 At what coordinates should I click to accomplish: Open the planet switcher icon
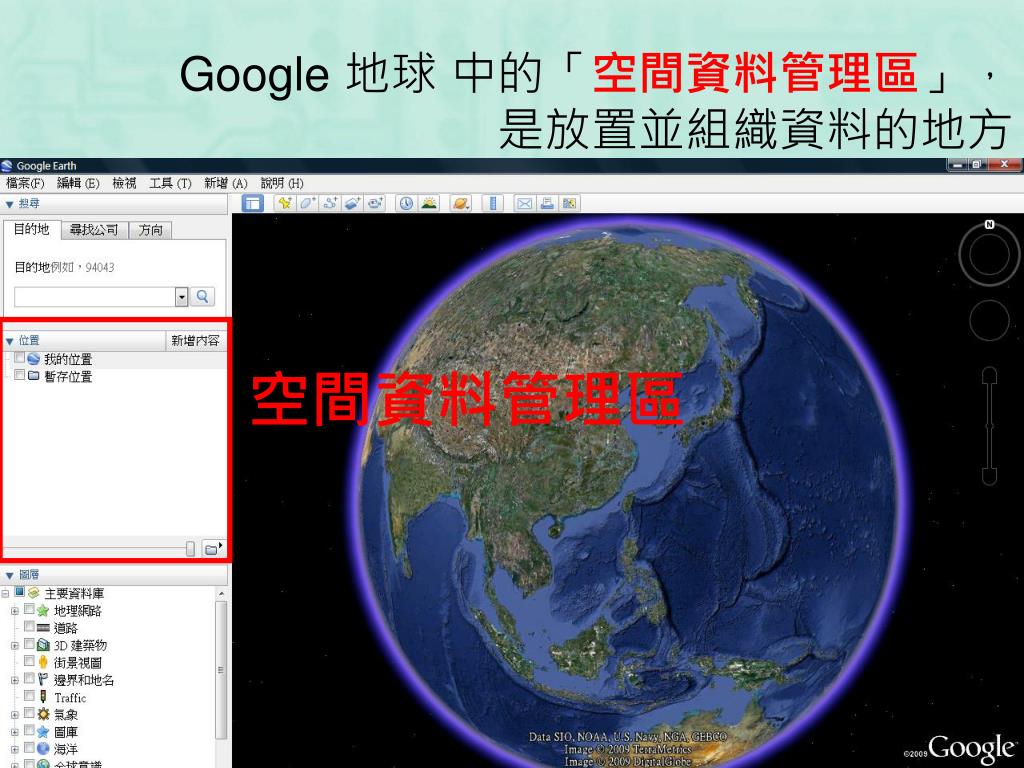click(x=460, y=203)
